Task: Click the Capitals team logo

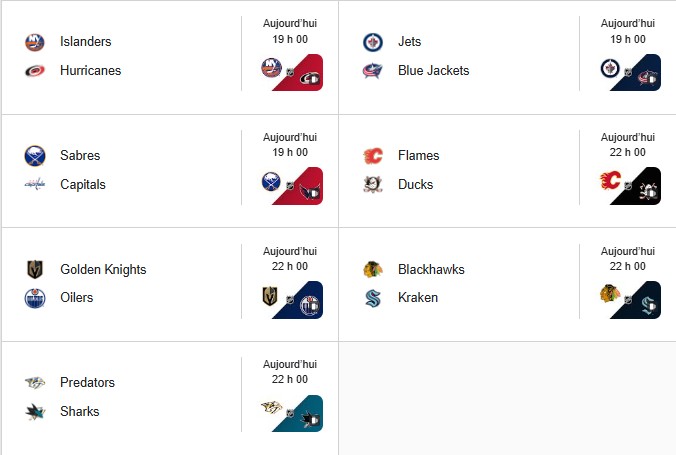Action: (35, 185)
